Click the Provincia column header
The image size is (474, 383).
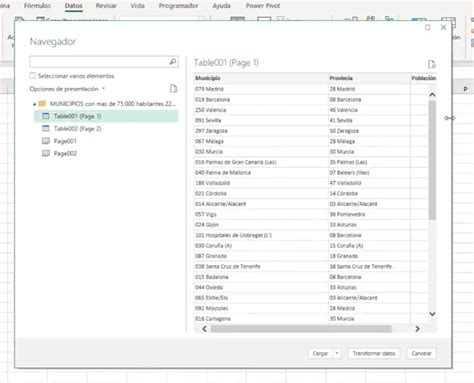pos(369,78)
